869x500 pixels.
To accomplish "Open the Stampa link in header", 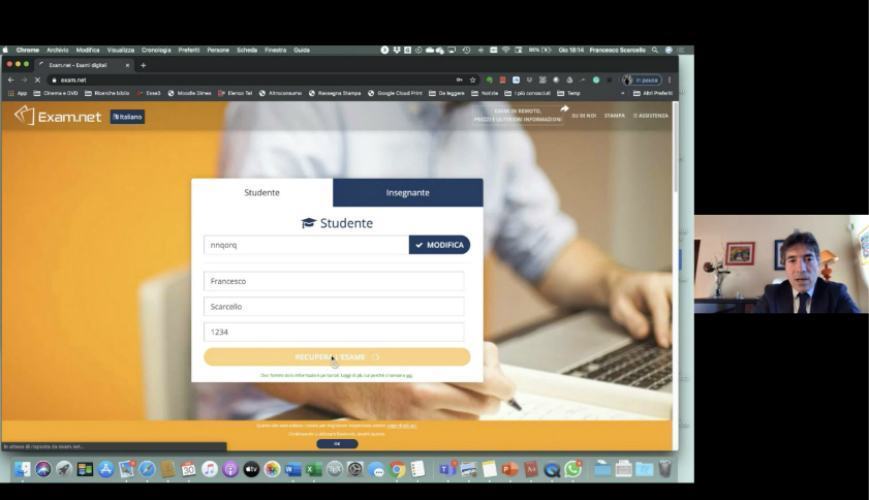I will [614, 116].
